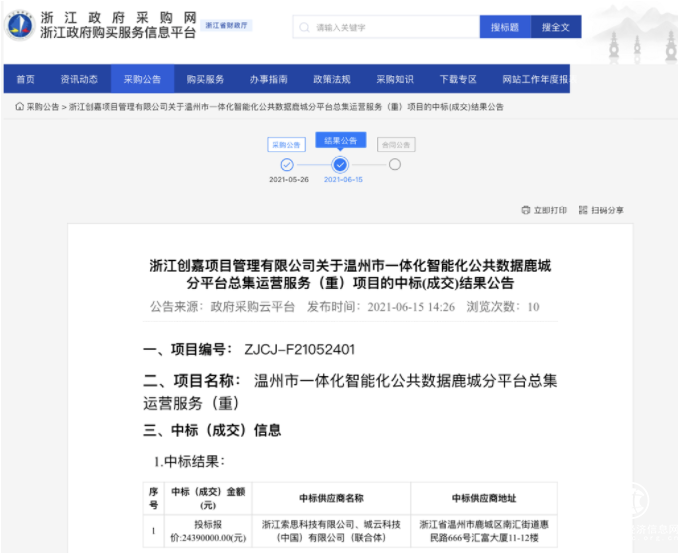
Task: Click the 搜全文 search button
Action: 556,27
